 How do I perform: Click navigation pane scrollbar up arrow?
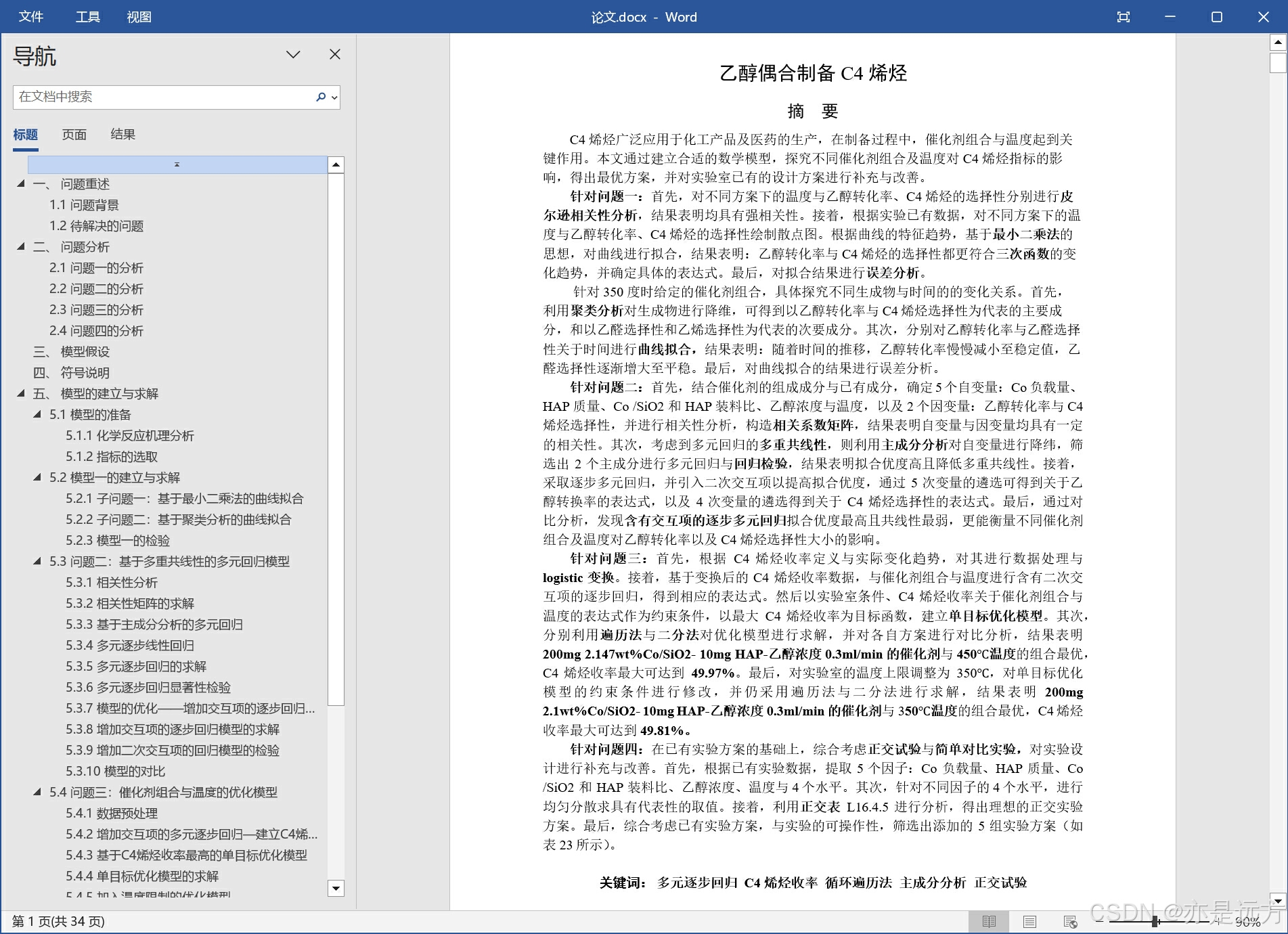336,164
